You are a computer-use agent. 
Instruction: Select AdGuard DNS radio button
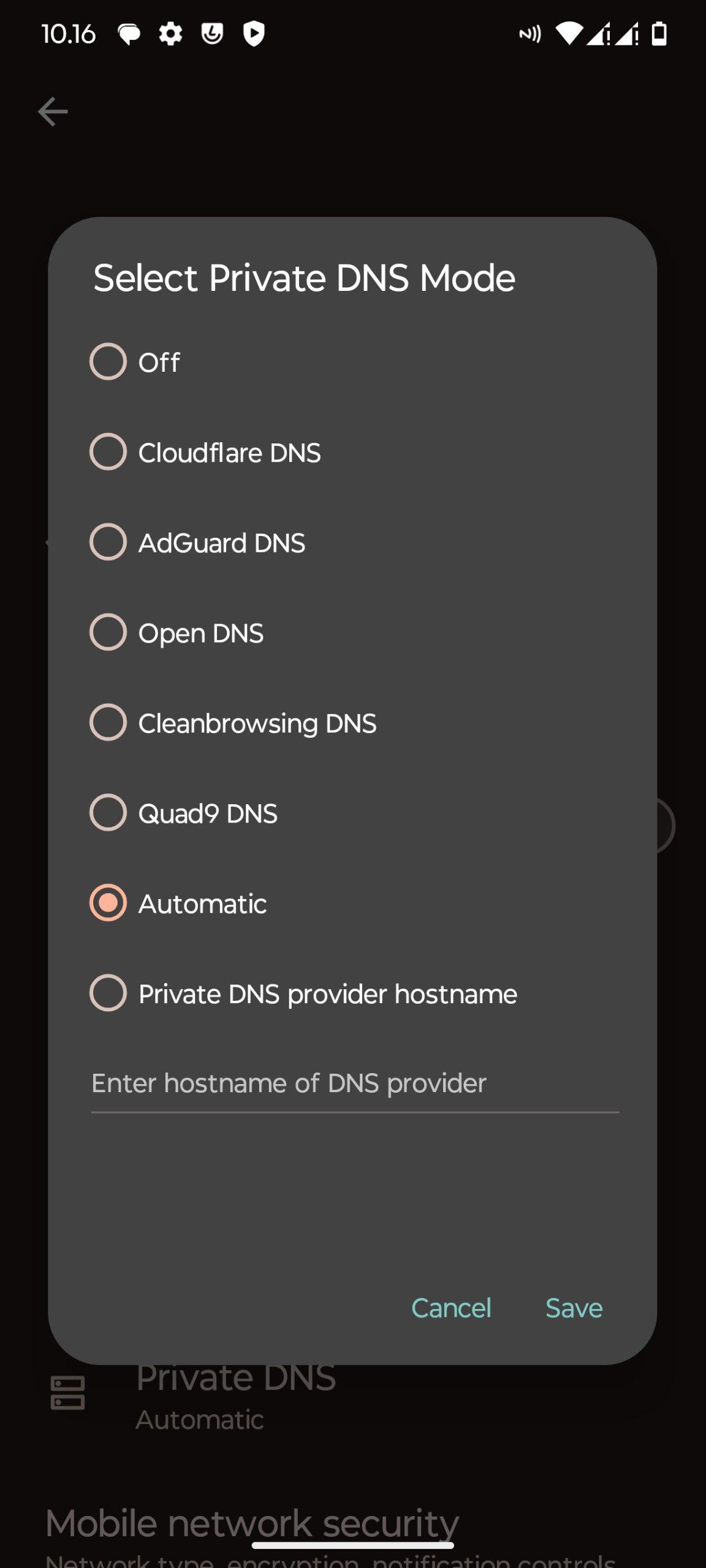tap(108, 542)
